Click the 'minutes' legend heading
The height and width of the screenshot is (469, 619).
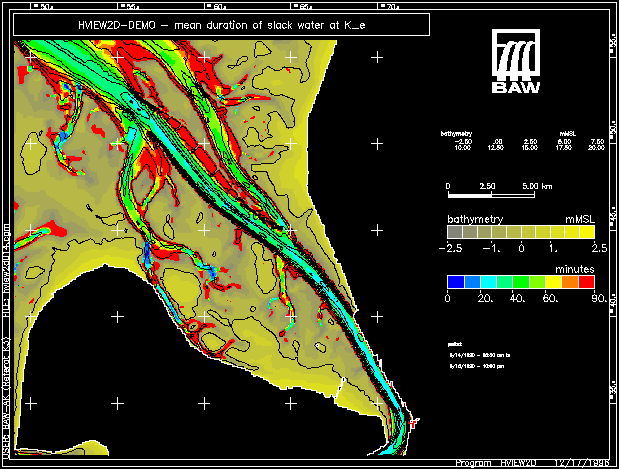coord(574,269)
